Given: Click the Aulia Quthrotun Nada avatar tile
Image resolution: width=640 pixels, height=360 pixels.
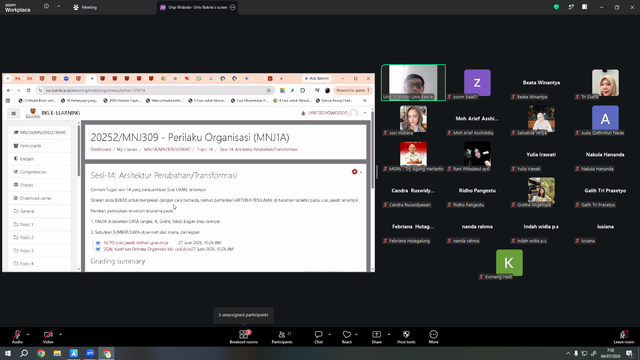Looking at the screenshot, I should pyautogui.click(x=605, y=119).
